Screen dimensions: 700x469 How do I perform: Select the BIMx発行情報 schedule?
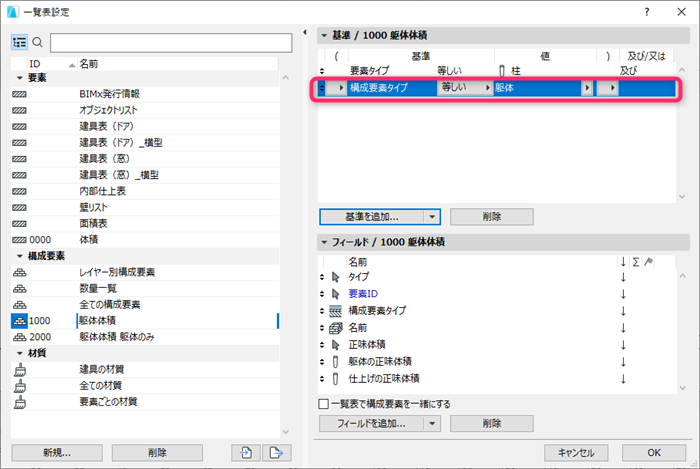(145, 94)
